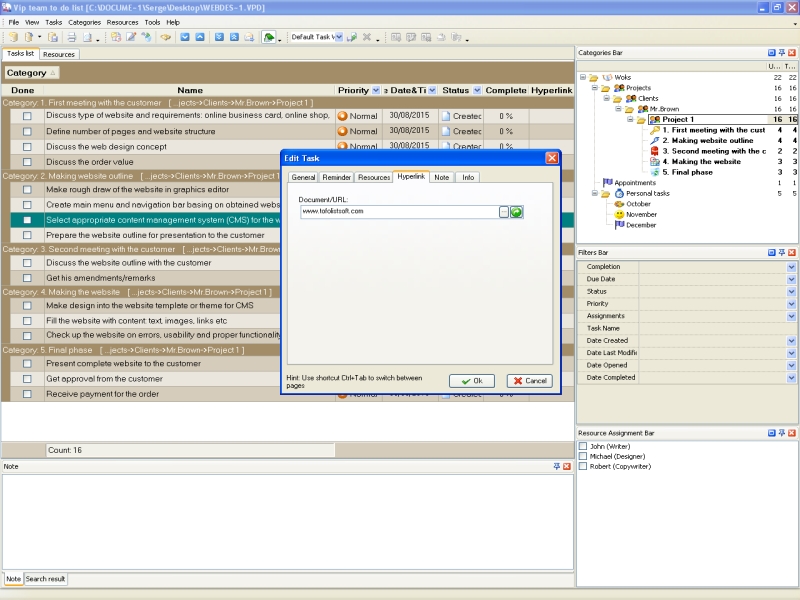Image resolution: width=800 pixels, height=600 pixels.
Task: Switch to the Reminder tab in Edit Task
Action: coord(336,177)
